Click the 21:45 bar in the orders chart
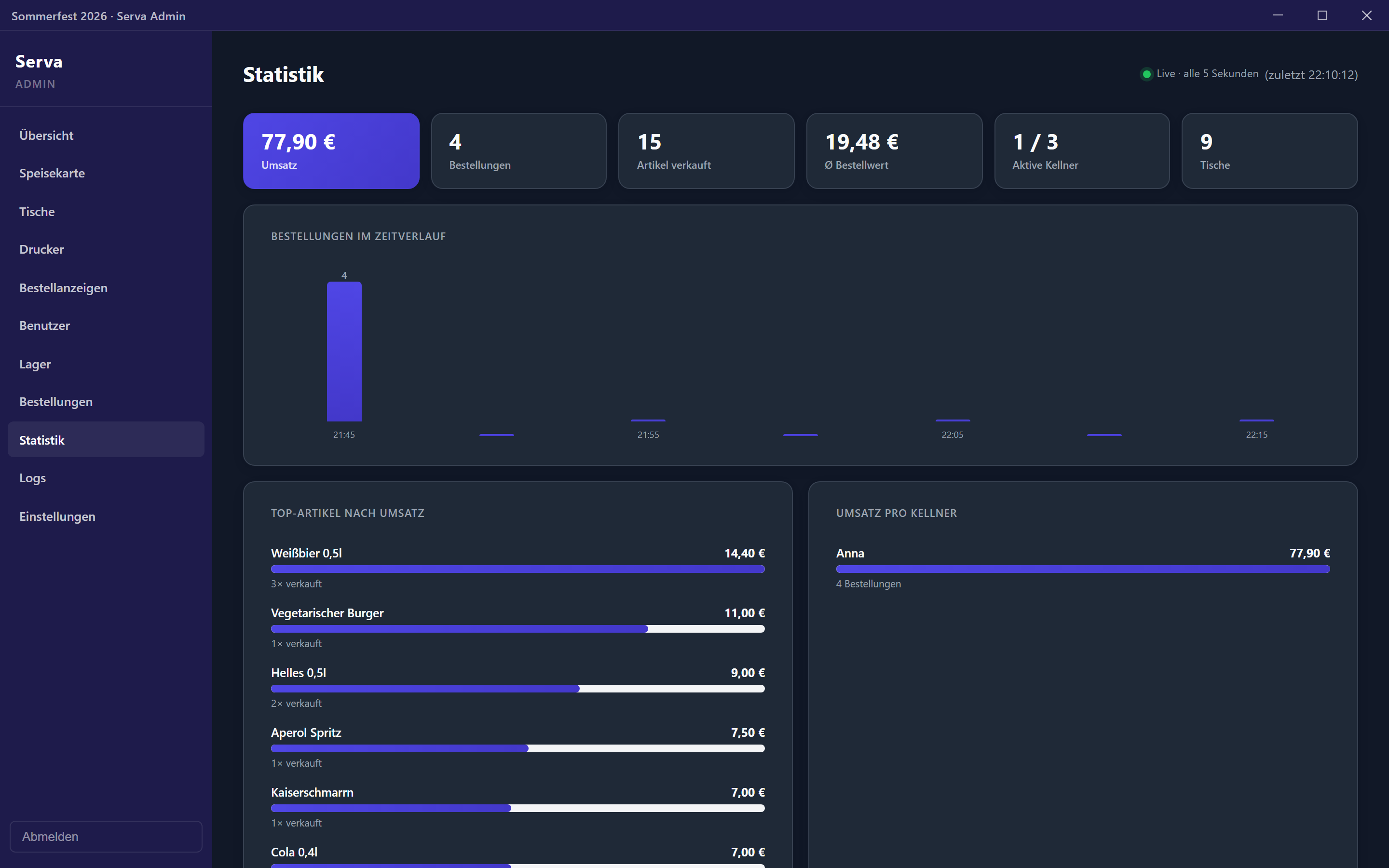Screen dimensions: 1389x868 click(344, 352)
